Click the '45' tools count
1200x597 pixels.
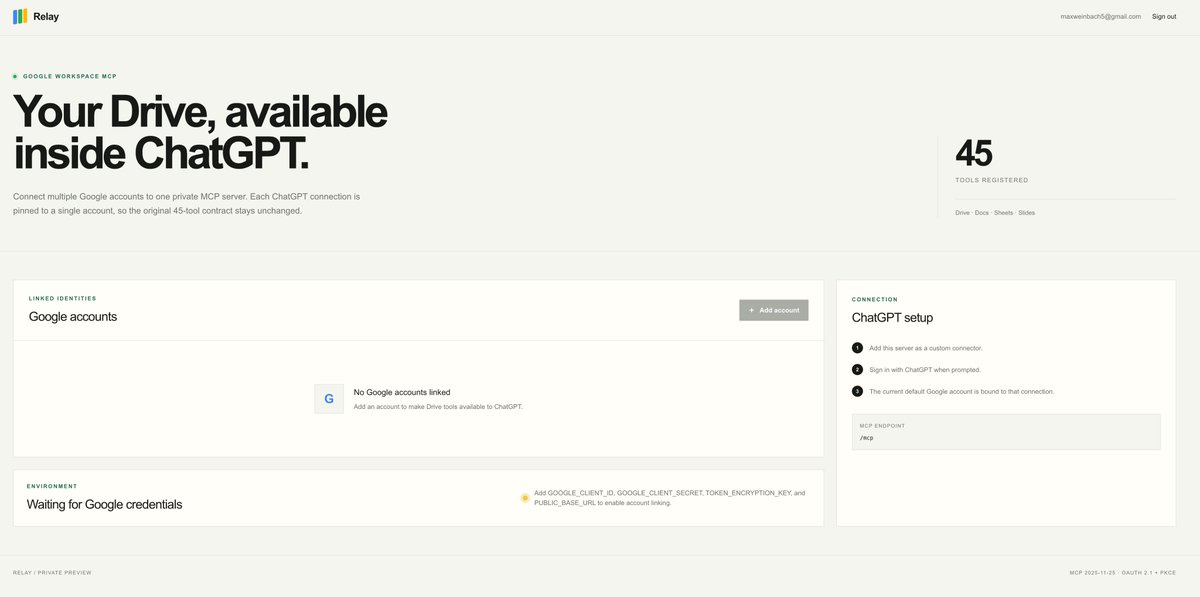(974, 153)
